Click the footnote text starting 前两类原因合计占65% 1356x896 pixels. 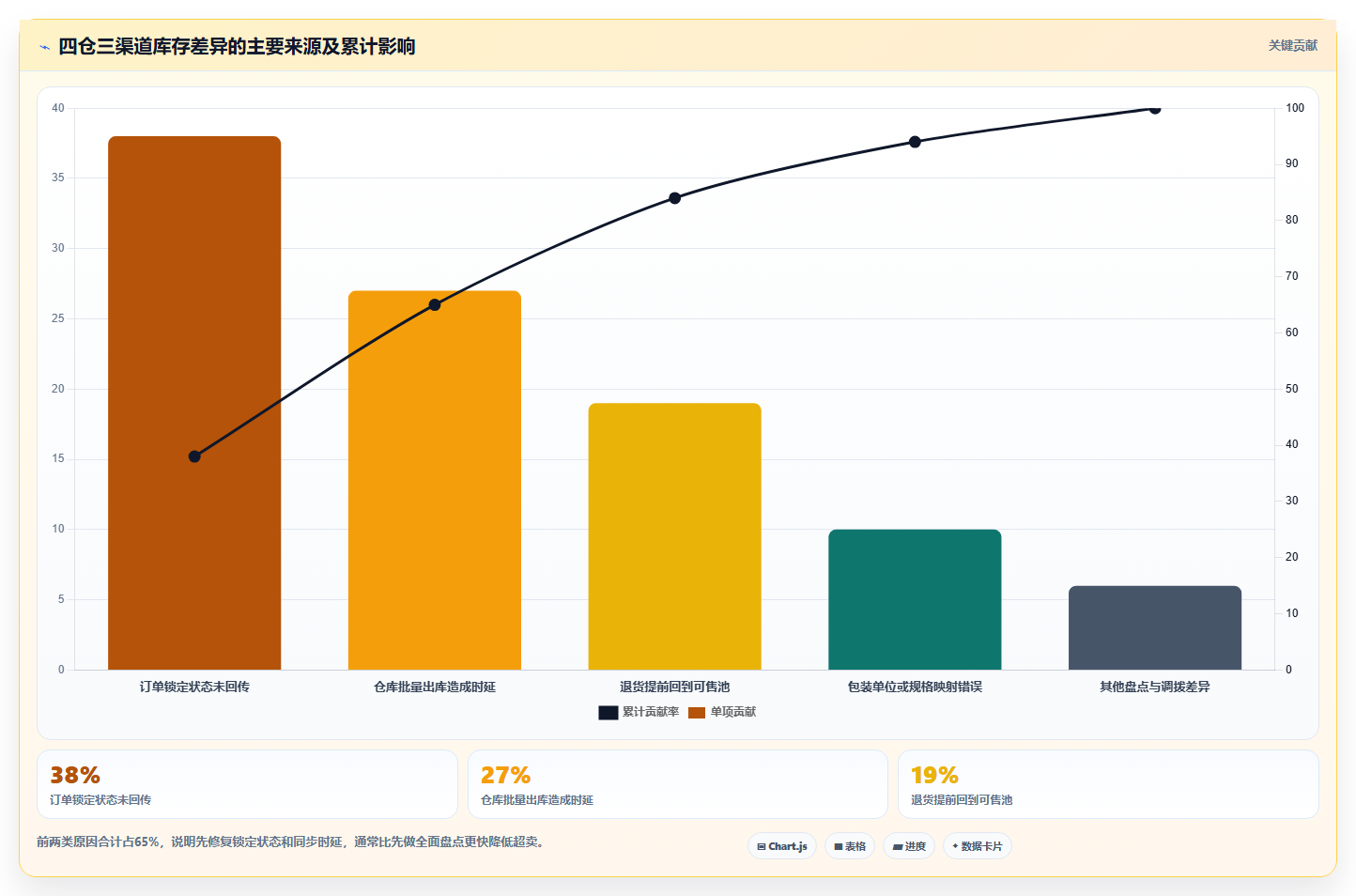[290, 842]
